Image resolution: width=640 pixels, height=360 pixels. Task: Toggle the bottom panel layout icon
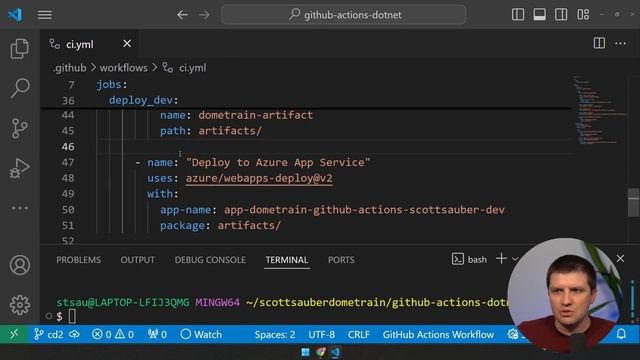(540, 15)
